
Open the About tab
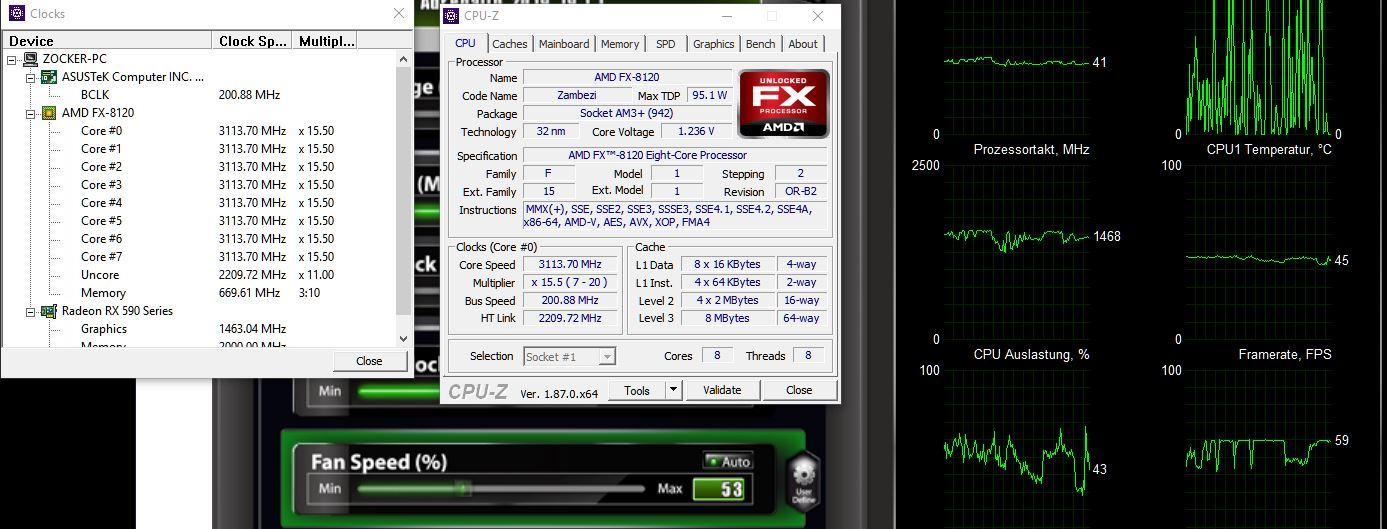click(x=803, y=44)
